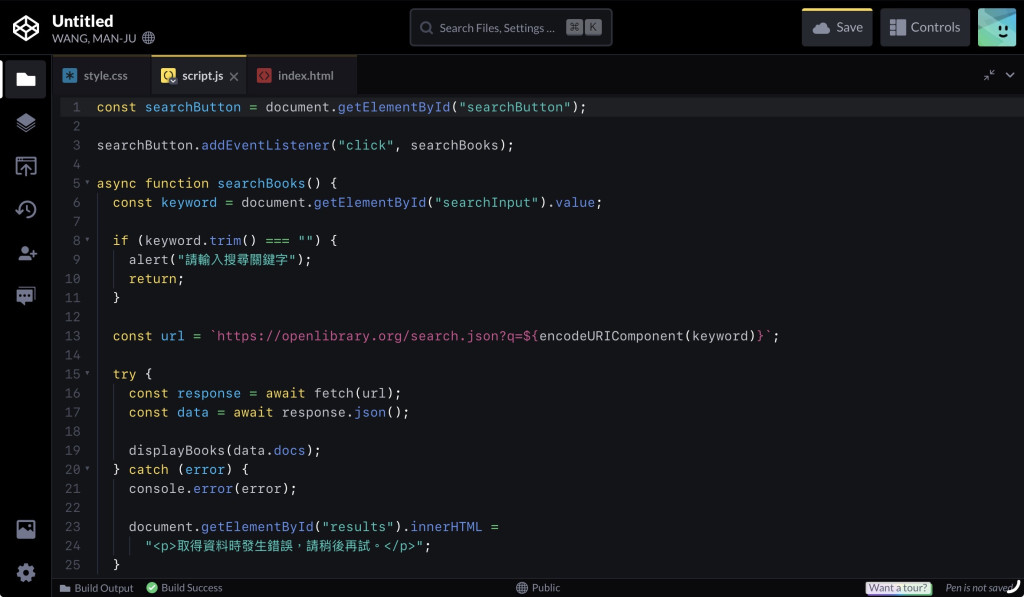Click the Build Success status text

click(191, 588)
